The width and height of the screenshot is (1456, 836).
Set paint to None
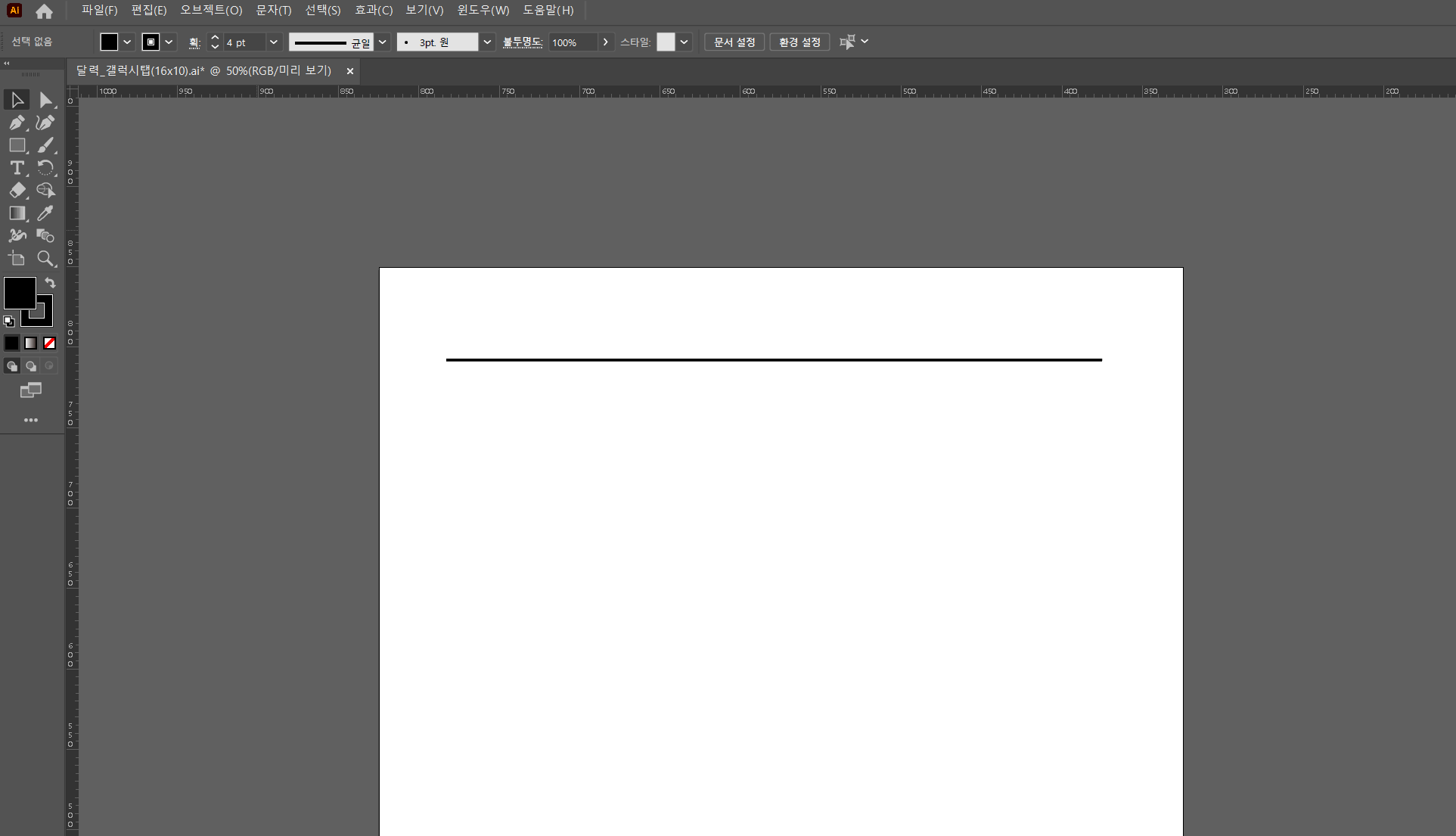click(x=49, y=343)
